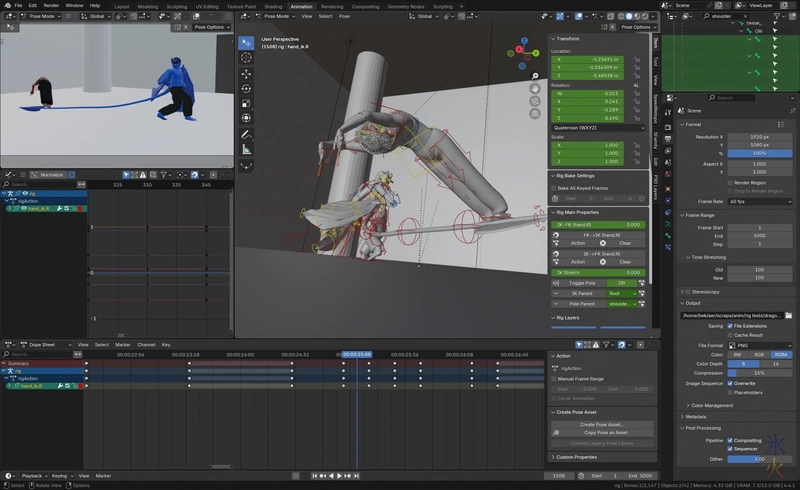Viewport: 800px width, 490px height.
Task: Open the Frame Rate 60 fps dropdown
Action: coord(759,201)
